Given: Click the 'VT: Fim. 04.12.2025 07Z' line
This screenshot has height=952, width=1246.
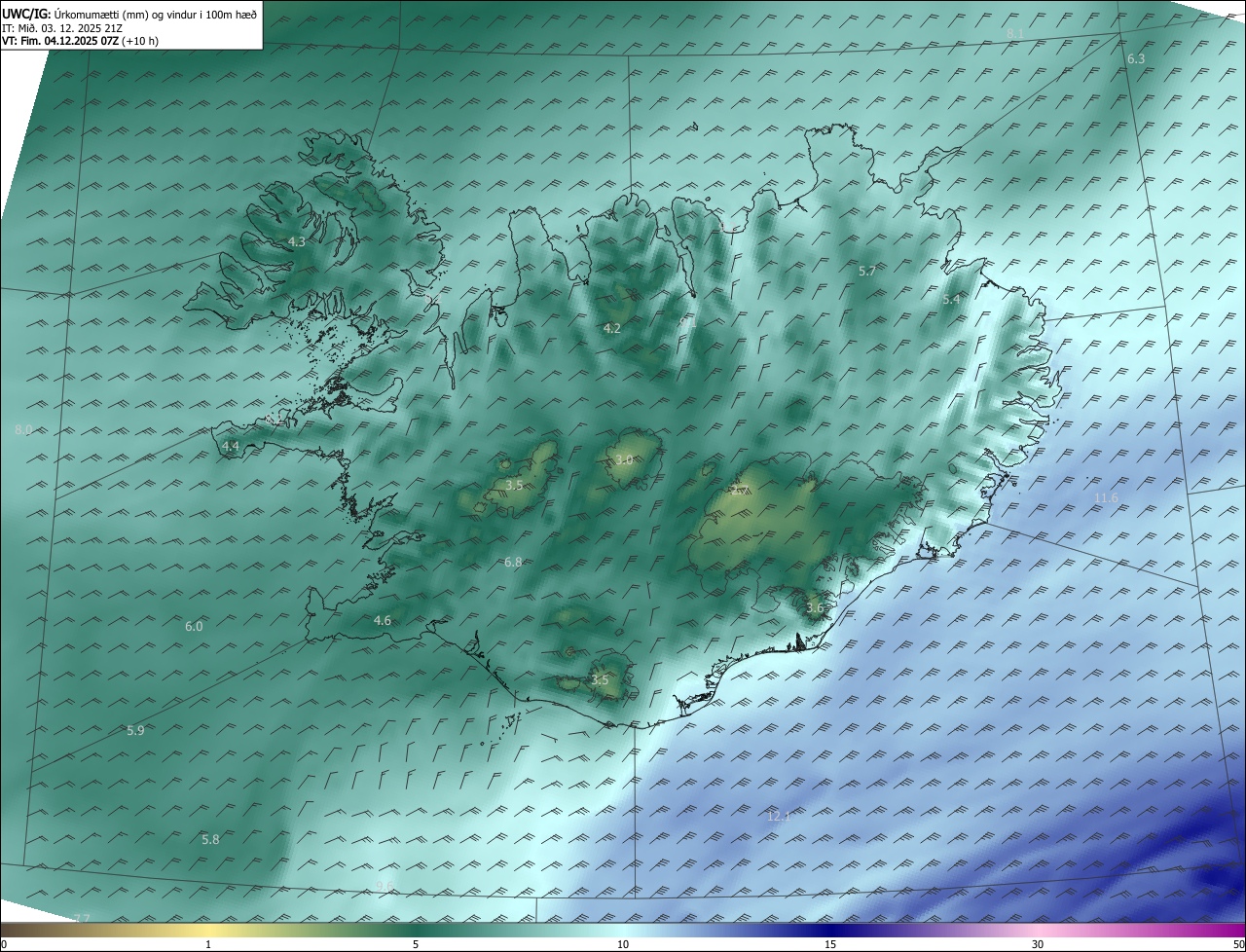Looking at the screenshot, I should (82, 42).
